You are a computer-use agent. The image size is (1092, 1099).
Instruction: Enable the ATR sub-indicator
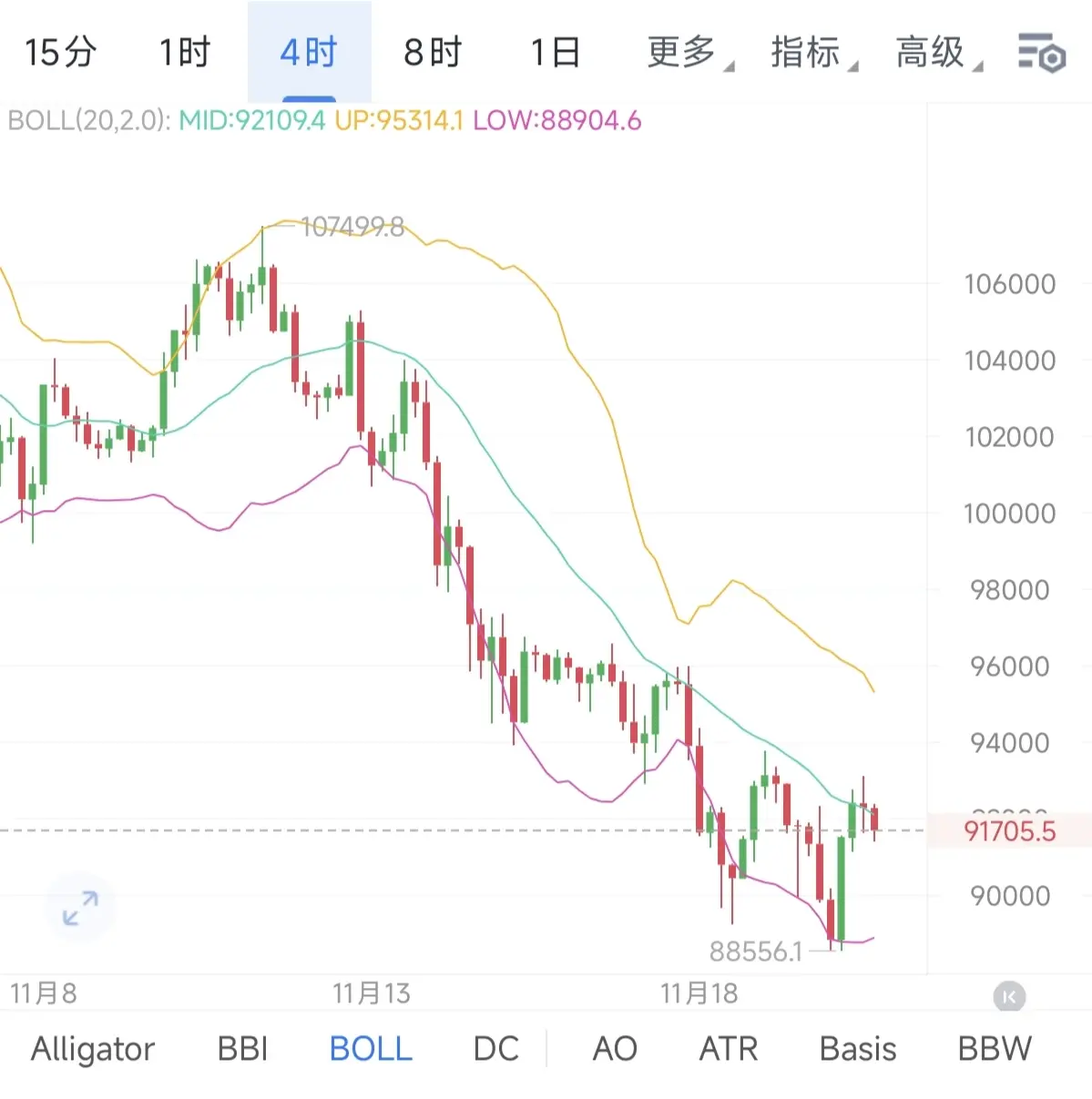point(729,1049)
